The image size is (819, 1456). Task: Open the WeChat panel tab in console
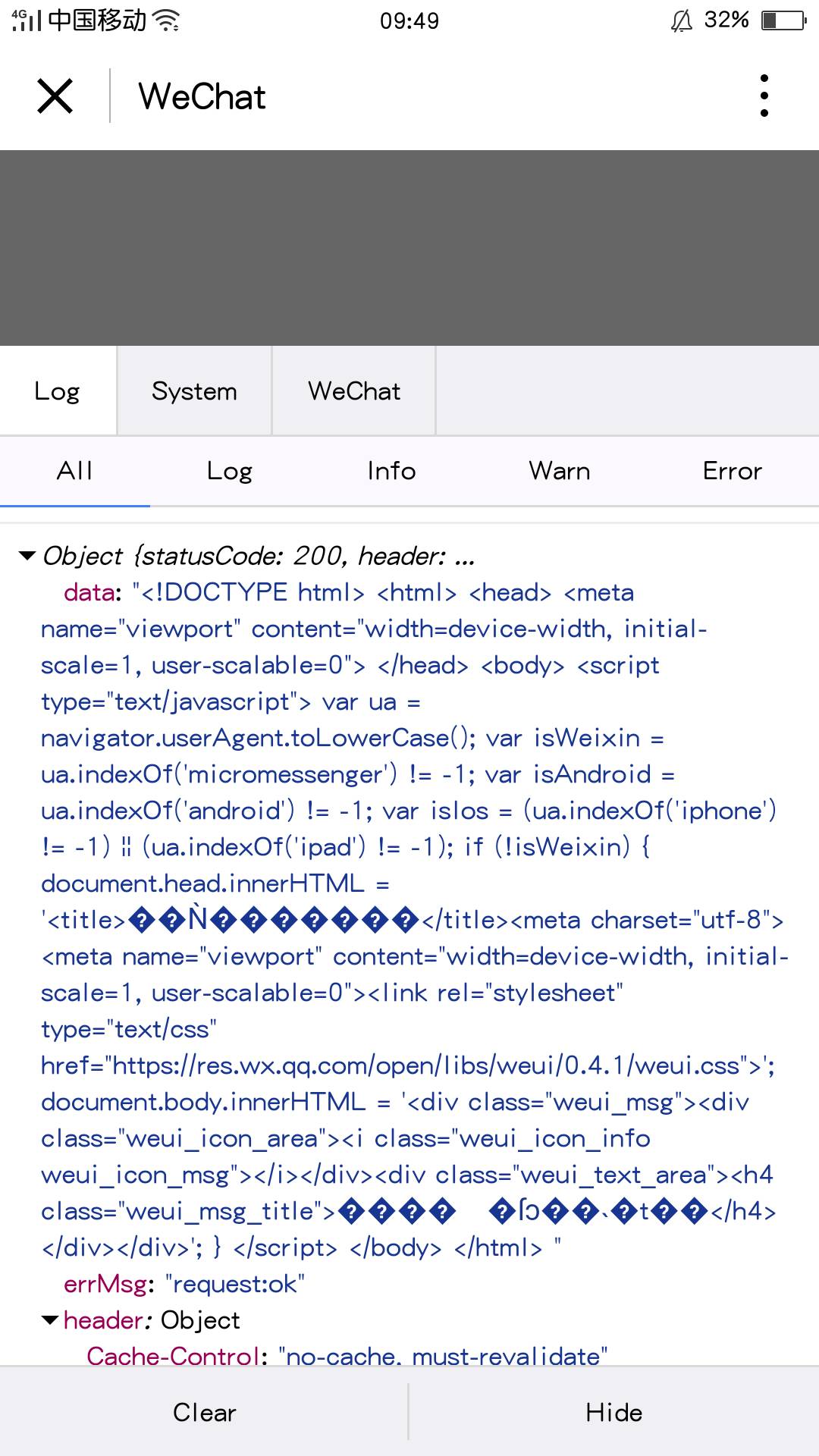(354, 391)
